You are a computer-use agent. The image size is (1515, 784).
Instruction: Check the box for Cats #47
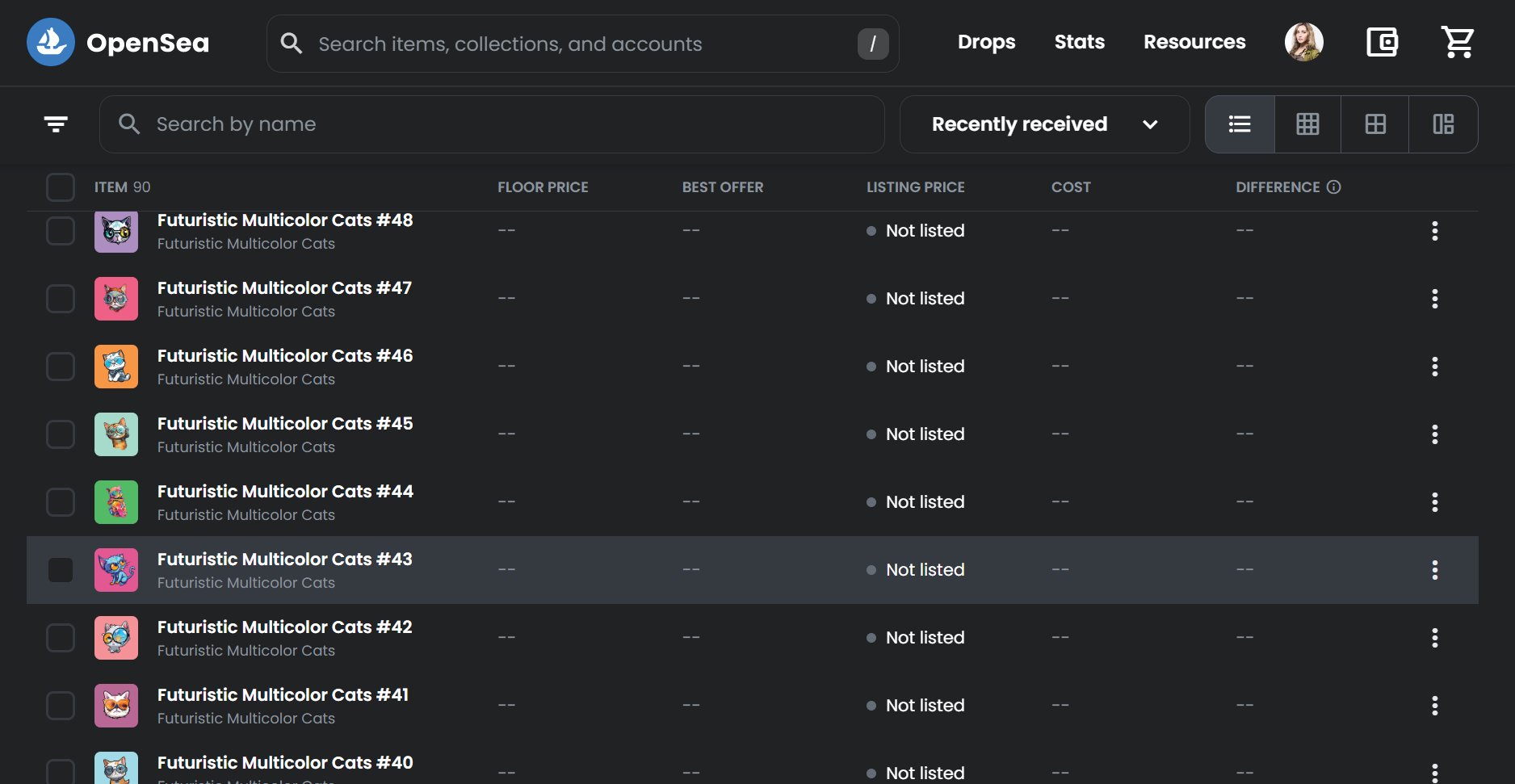coord(61,299)
